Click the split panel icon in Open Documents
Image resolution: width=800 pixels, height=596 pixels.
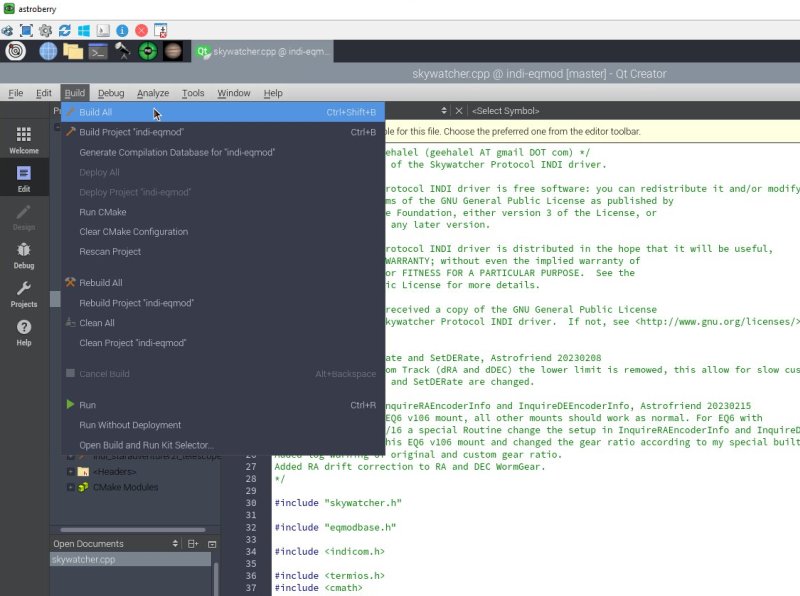[x=193, y=544]
